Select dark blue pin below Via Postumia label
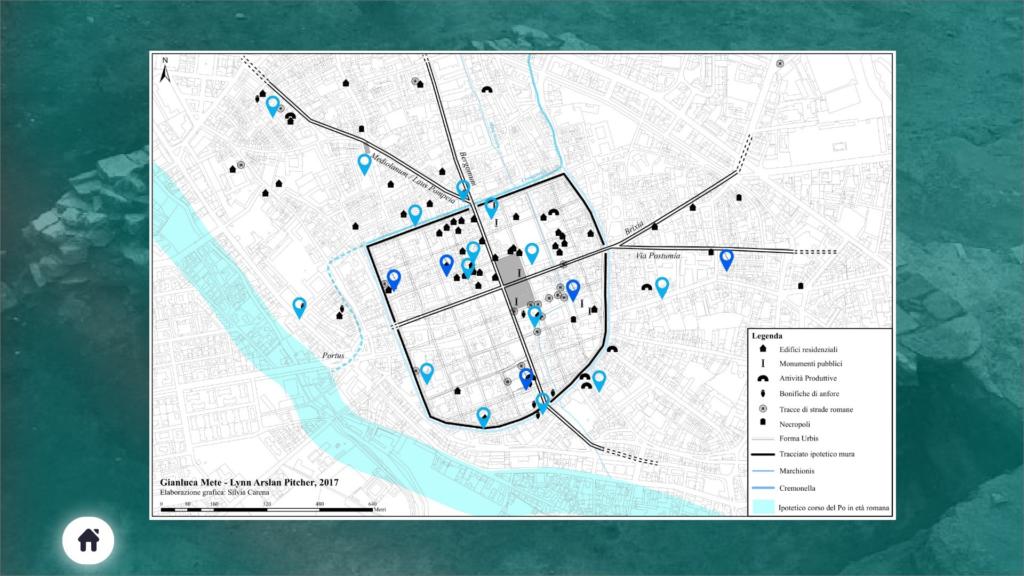 point(726,259)
